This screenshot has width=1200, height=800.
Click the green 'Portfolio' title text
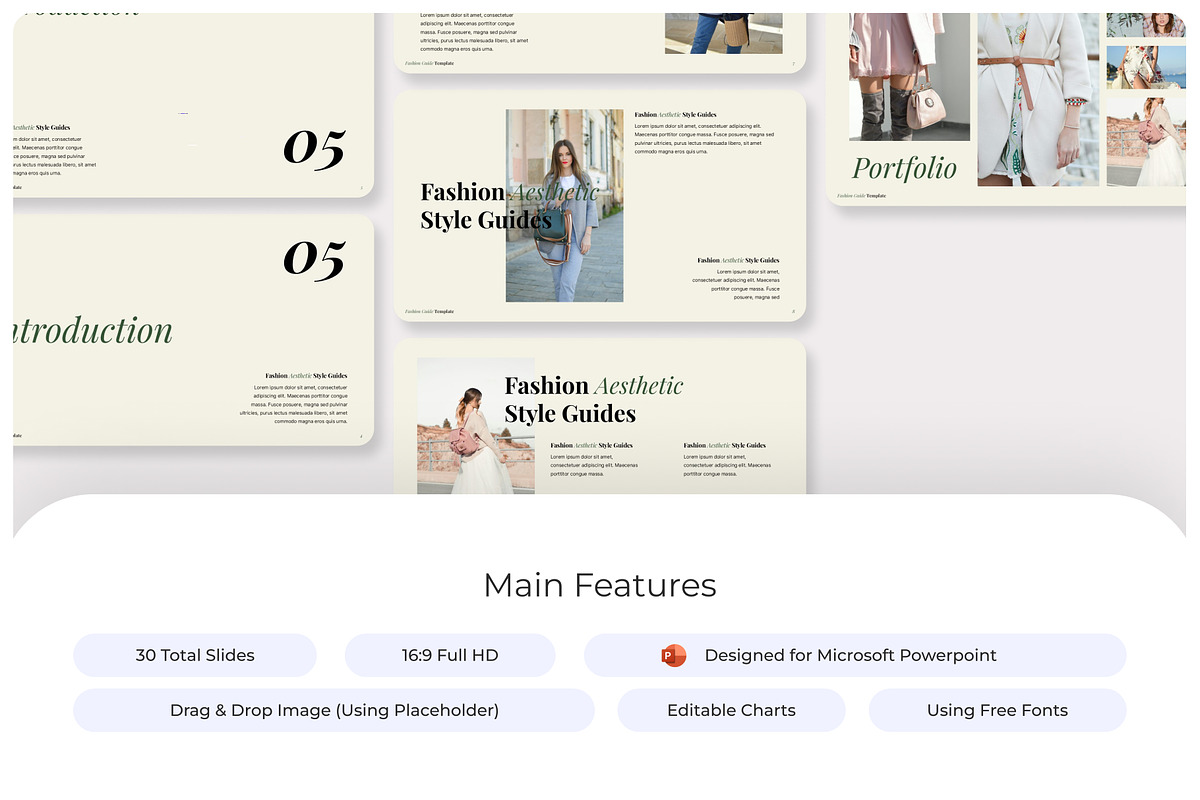click(904, 168)
